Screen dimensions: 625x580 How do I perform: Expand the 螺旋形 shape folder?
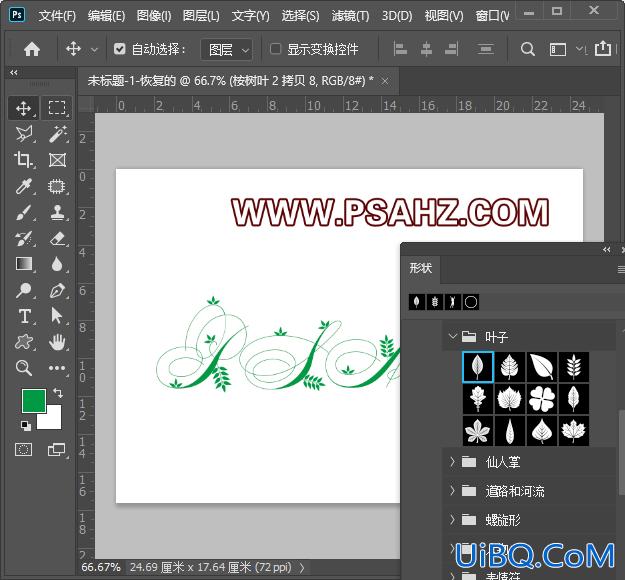tap(452, 519)
